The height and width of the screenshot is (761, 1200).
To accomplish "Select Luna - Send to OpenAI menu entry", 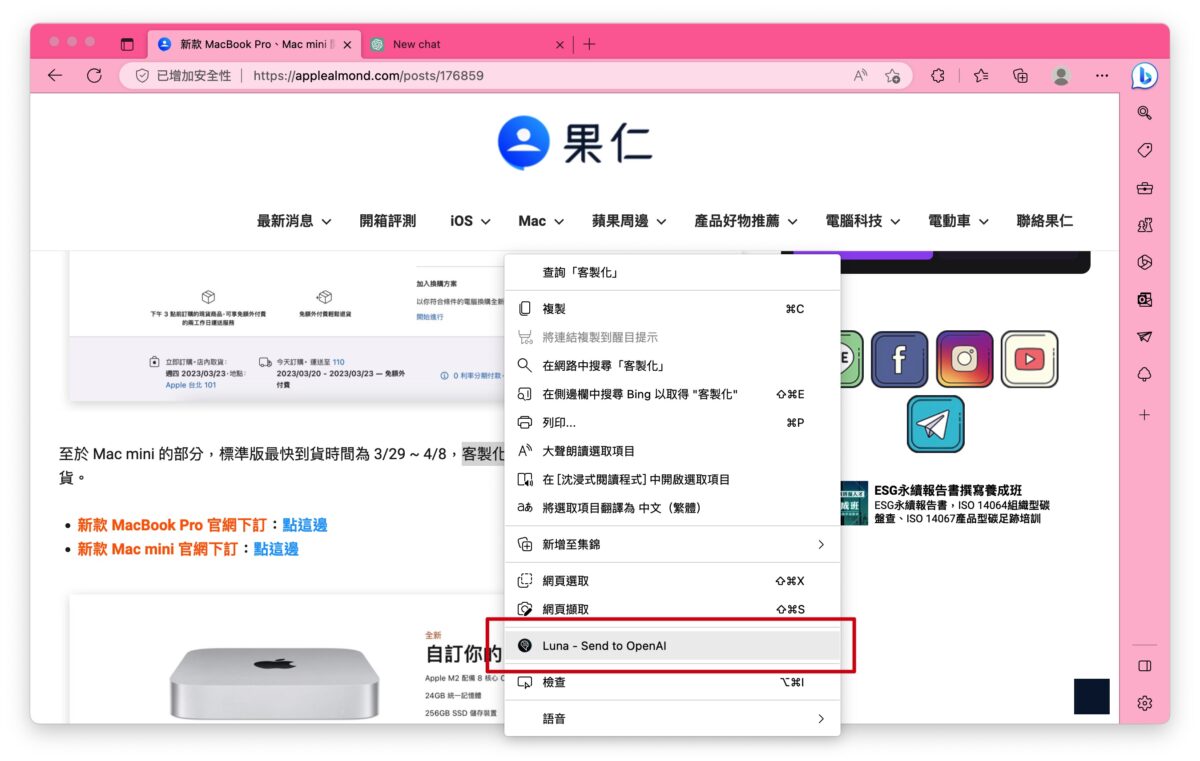I will pos(672,646).
